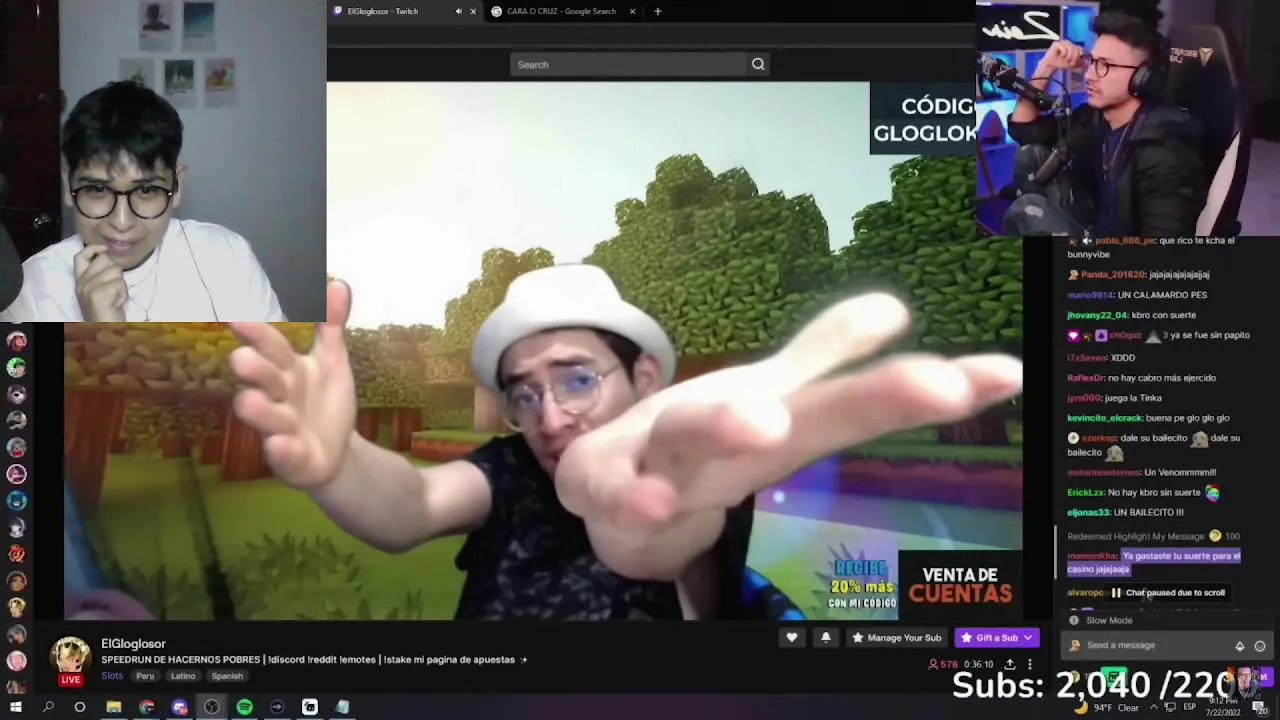Click the Peru tag

point(145,676)
